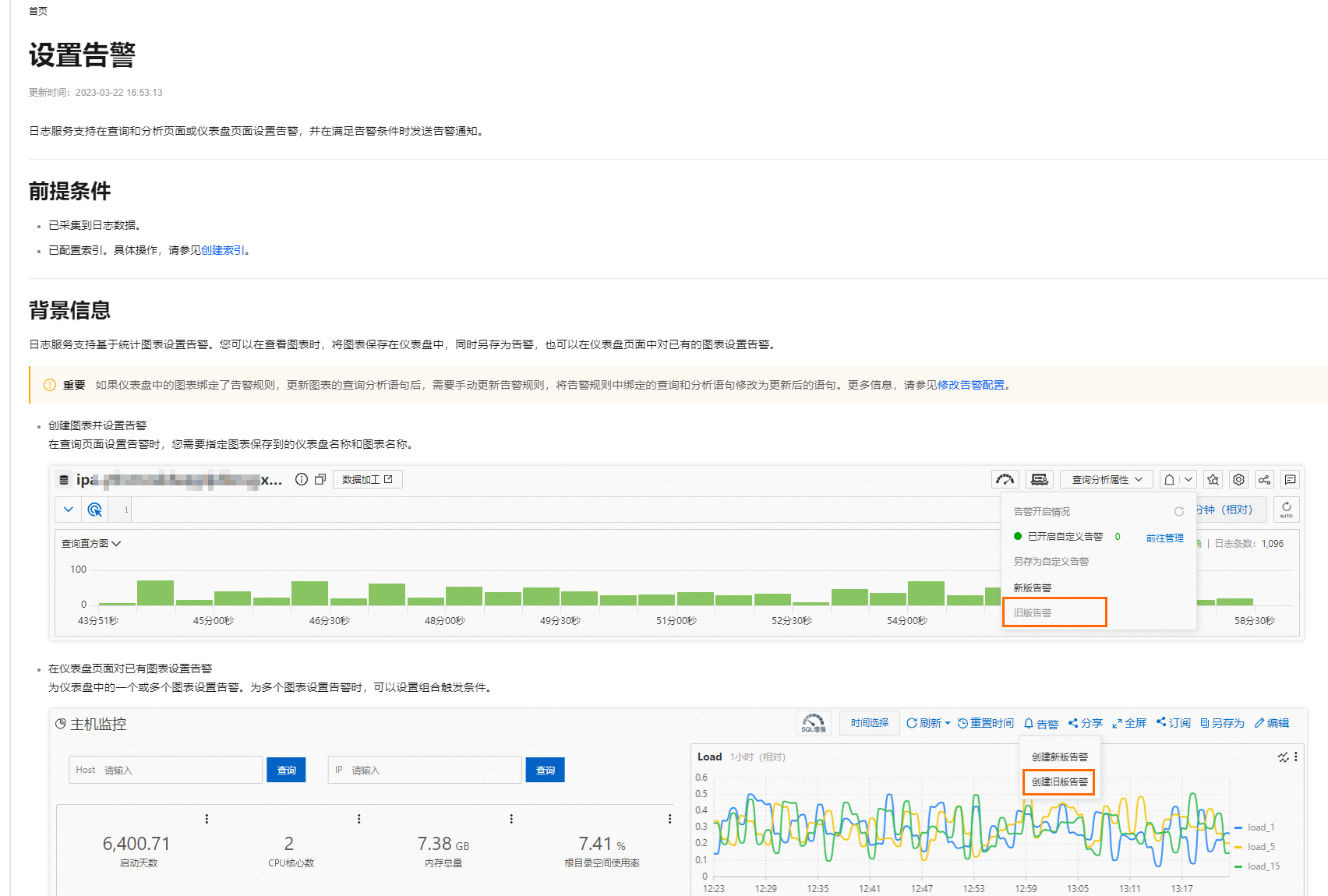Click the 时间选择 button

click(870, 723)
